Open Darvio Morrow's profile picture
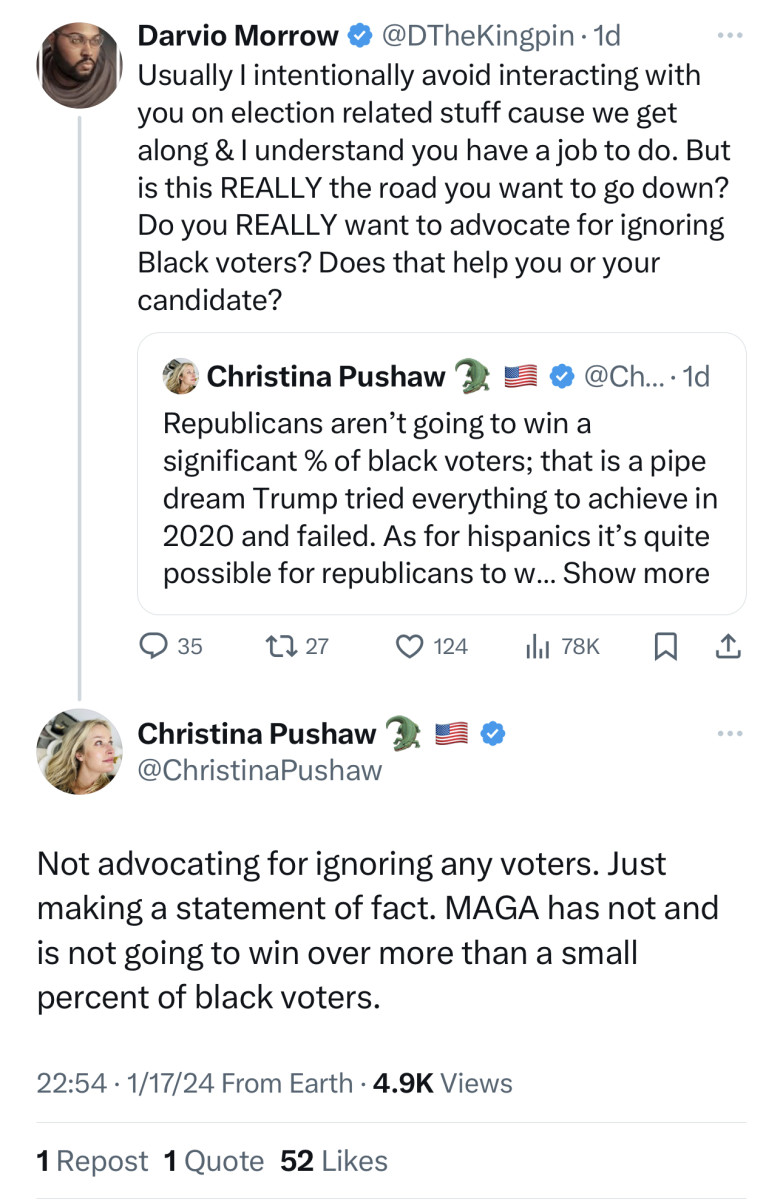The height and width of the screenshot is (1200, 783). (x=80, y=64)
